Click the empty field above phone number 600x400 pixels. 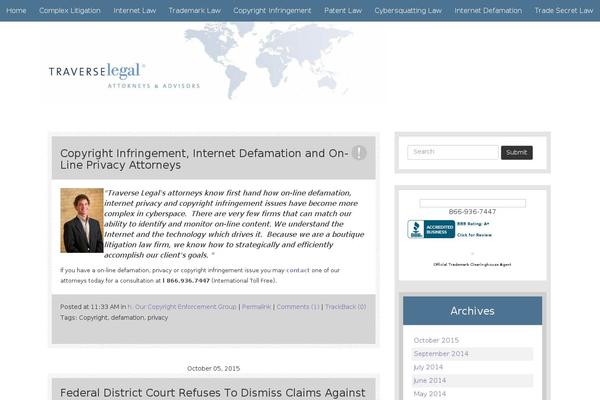(472, 203)
